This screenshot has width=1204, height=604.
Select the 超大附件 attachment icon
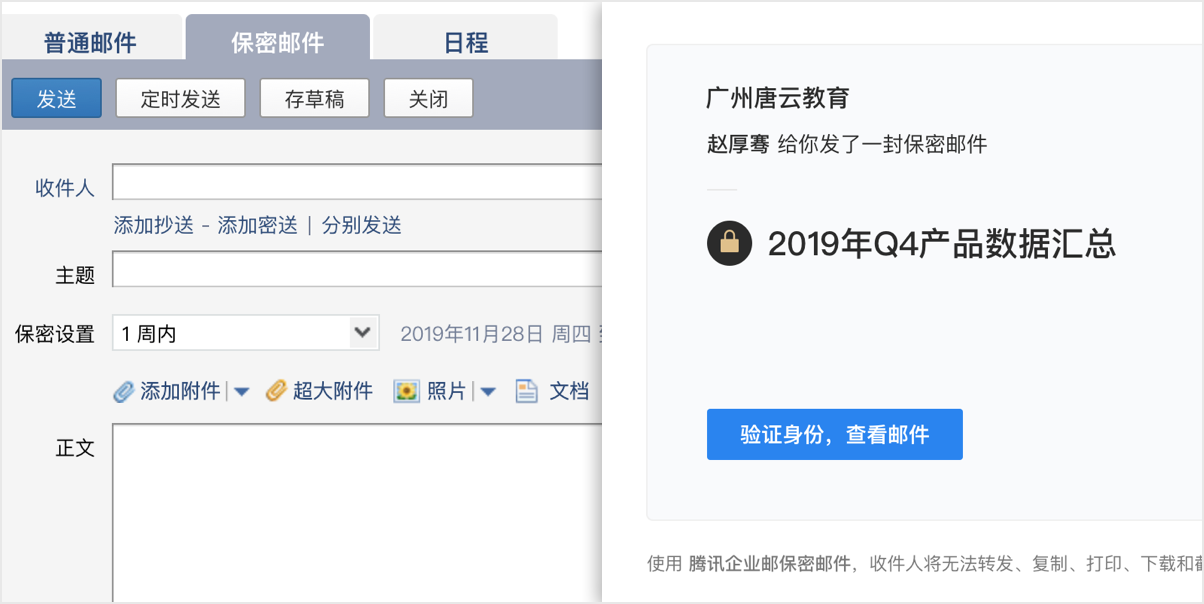pyautogui.click(x=277, y=391)
